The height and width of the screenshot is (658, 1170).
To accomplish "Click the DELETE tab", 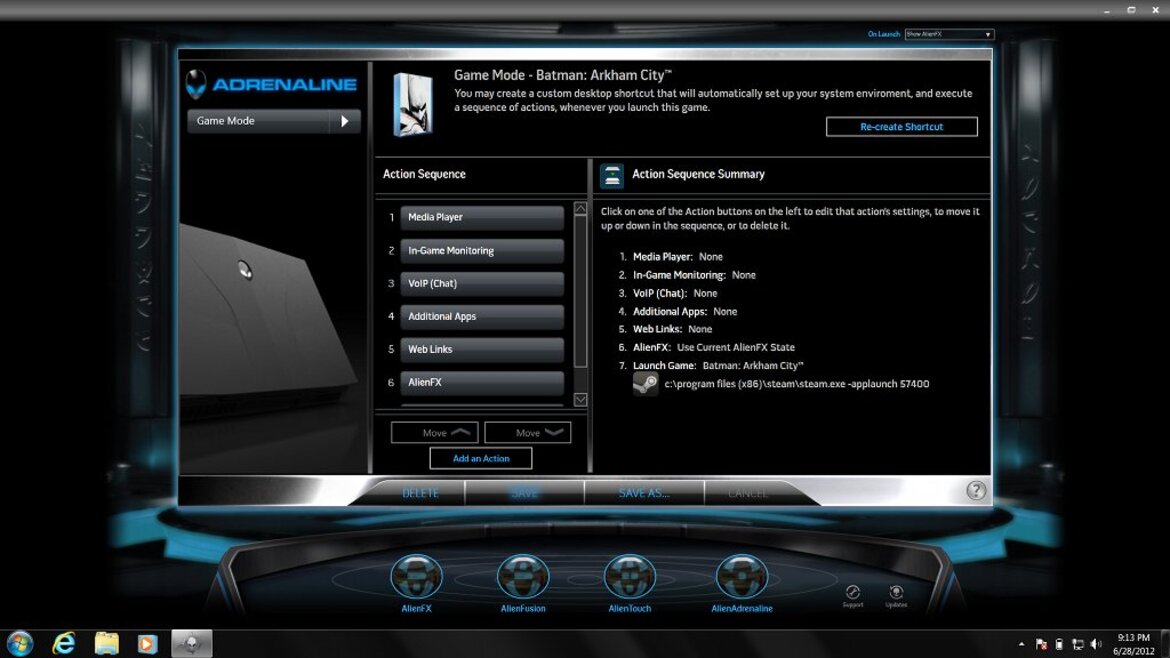I will pos(420,493).
